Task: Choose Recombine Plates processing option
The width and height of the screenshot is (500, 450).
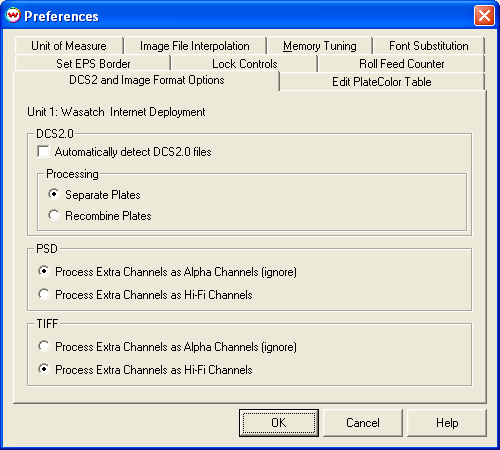Action: coord(54,215)
